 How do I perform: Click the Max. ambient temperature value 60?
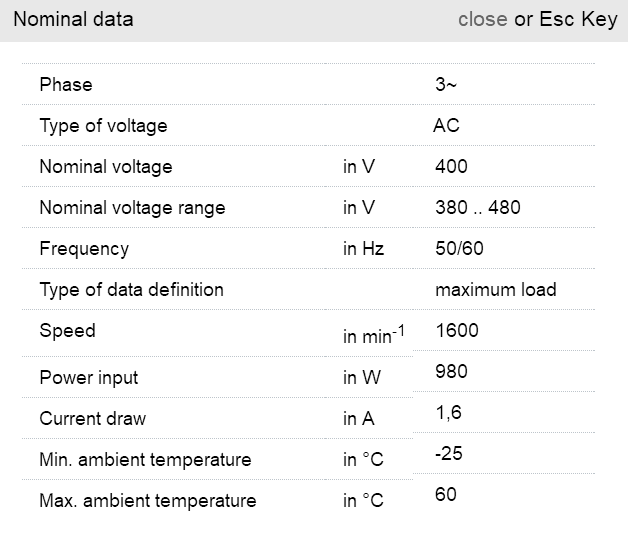[446, 494]
